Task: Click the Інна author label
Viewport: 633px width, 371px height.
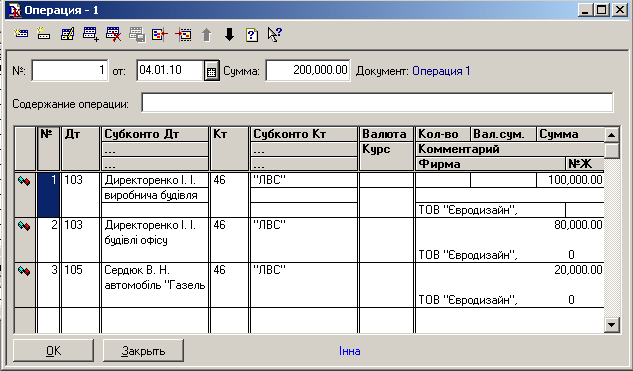Action: point(350,351)
